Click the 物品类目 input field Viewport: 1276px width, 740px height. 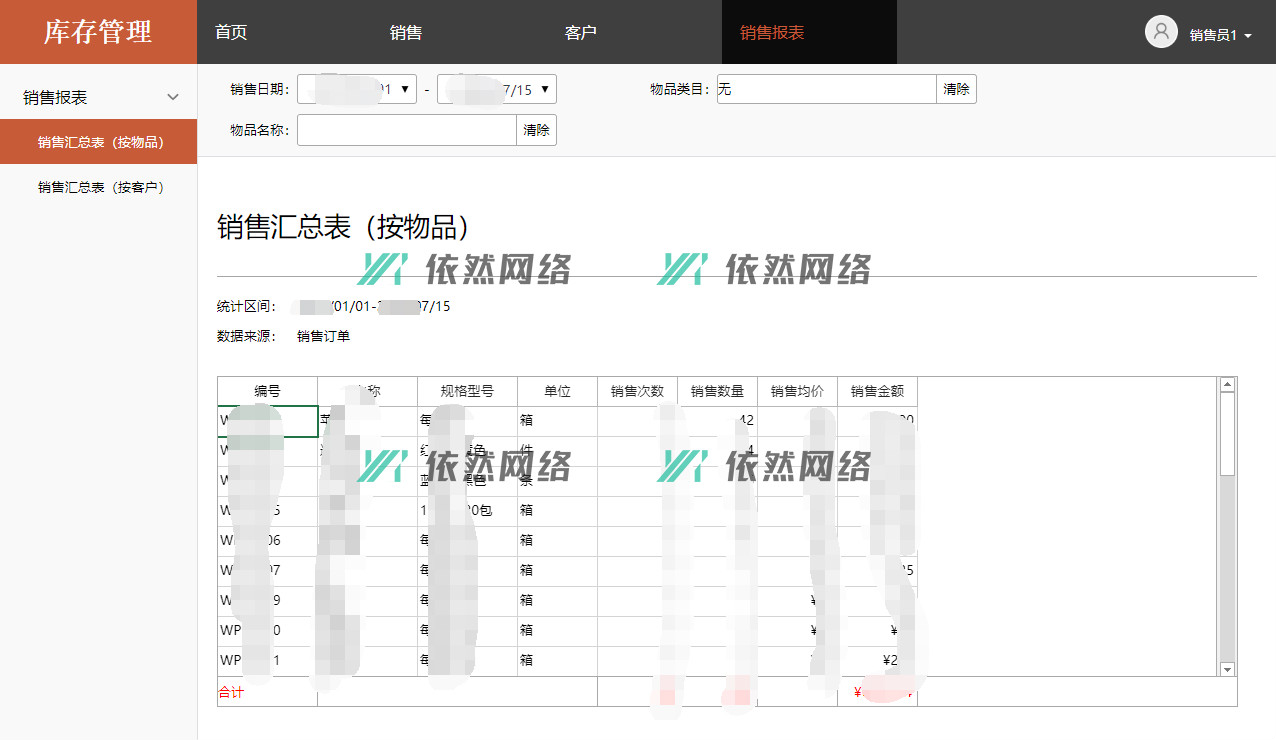click(826, 89)
